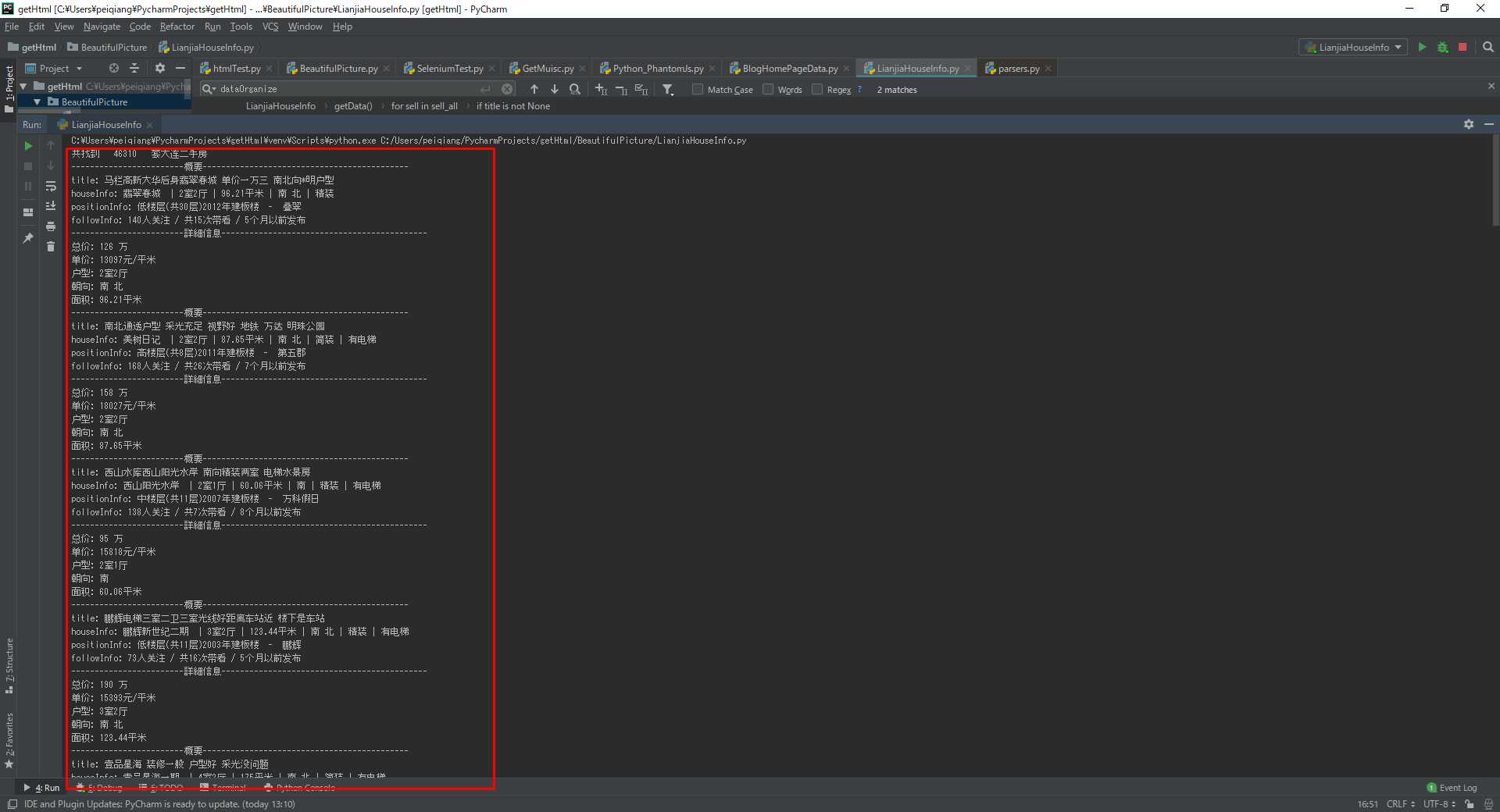Change CRLF line separator
This screenshot has width=1500, height=812.
(x=1400, y=804)
